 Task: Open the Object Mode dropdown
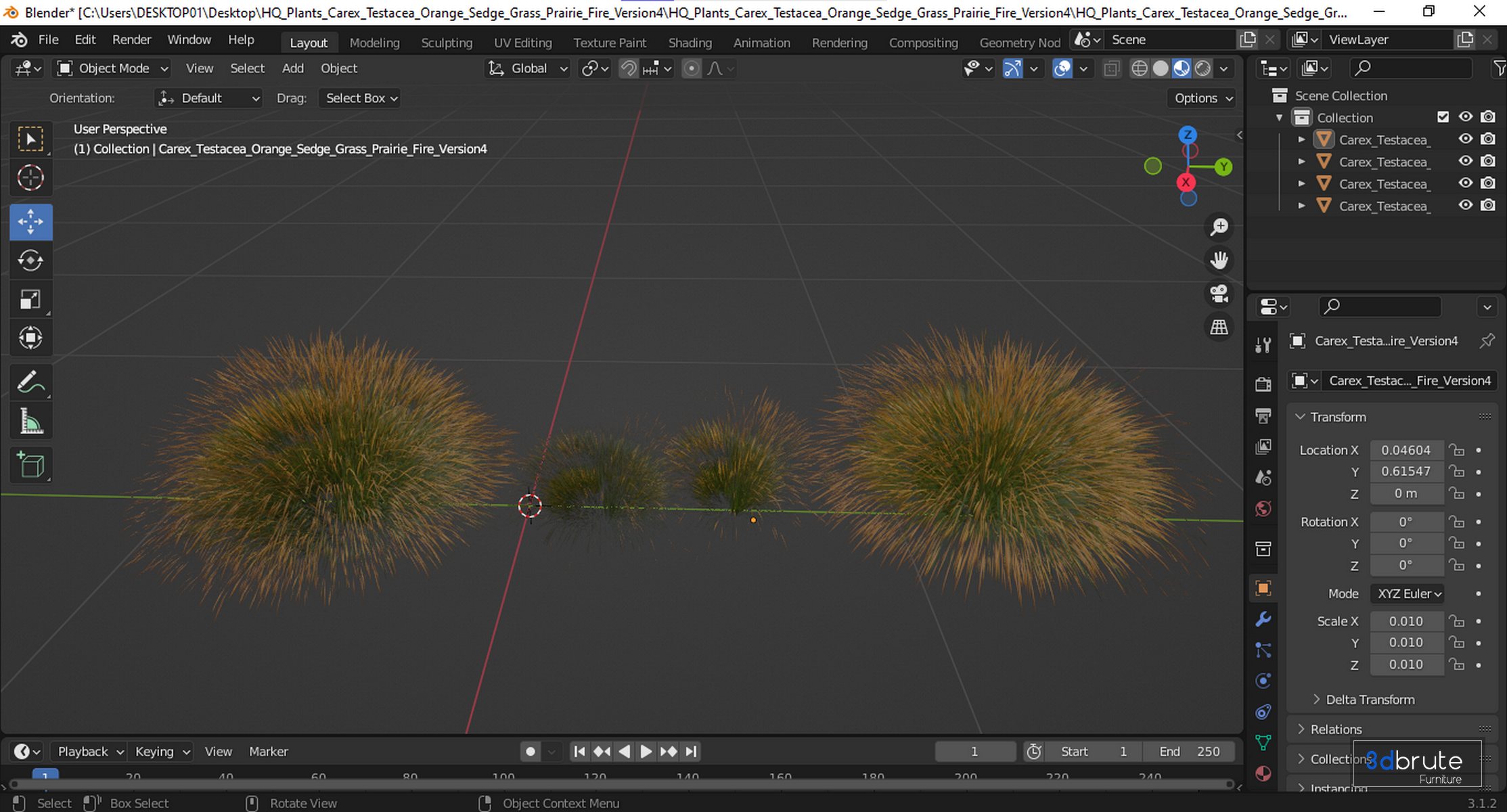(x=113, y=68)
